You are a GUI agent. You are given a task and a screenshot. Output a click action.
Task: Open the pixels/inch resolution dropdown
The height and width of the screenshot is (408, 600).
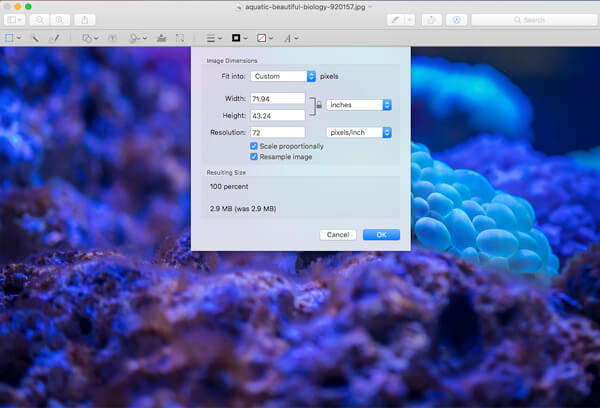coord(359,132)
